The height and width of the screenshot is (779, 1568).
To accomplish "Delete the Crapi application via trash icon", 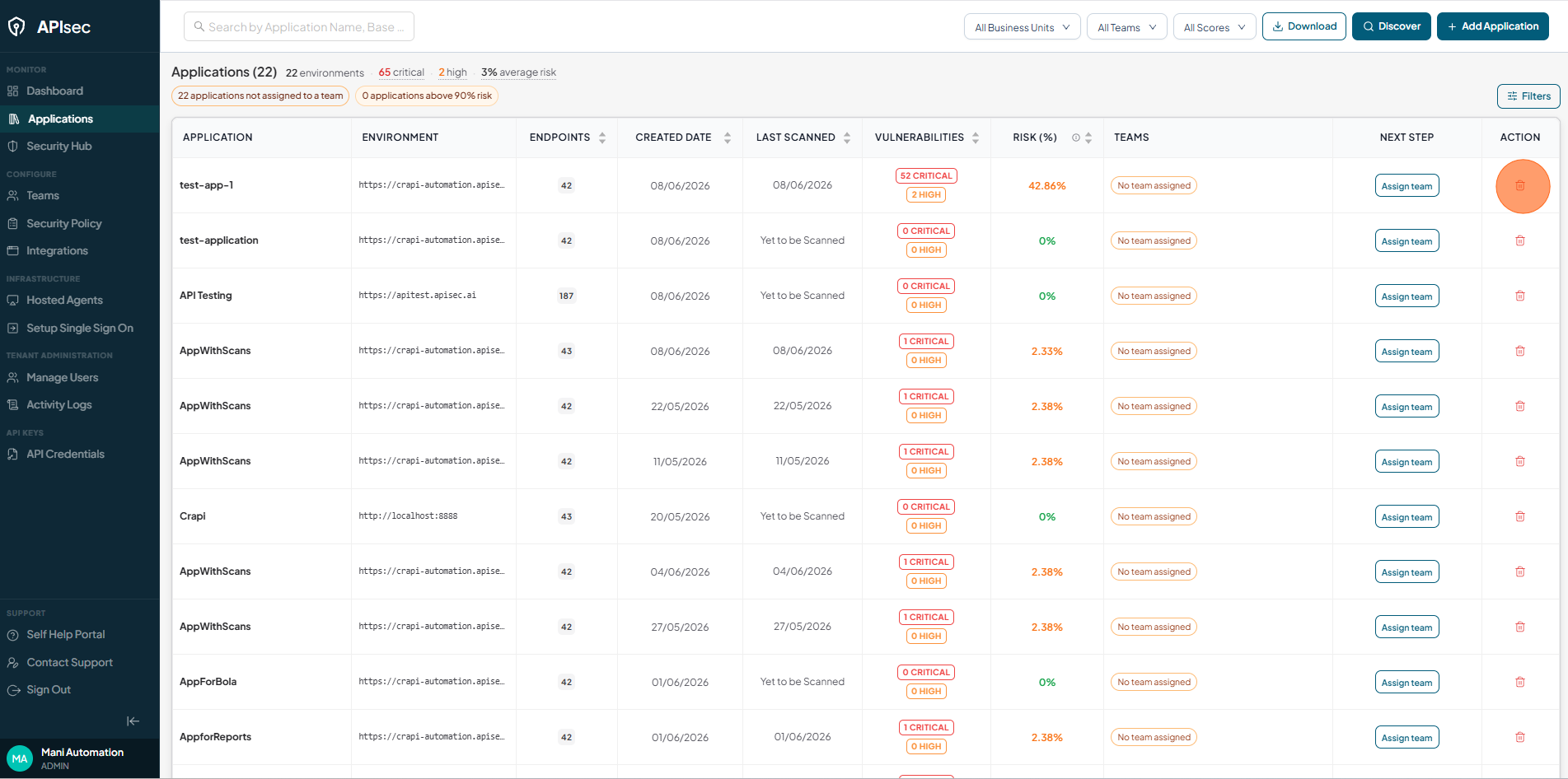I will (x=1520, y=516).
